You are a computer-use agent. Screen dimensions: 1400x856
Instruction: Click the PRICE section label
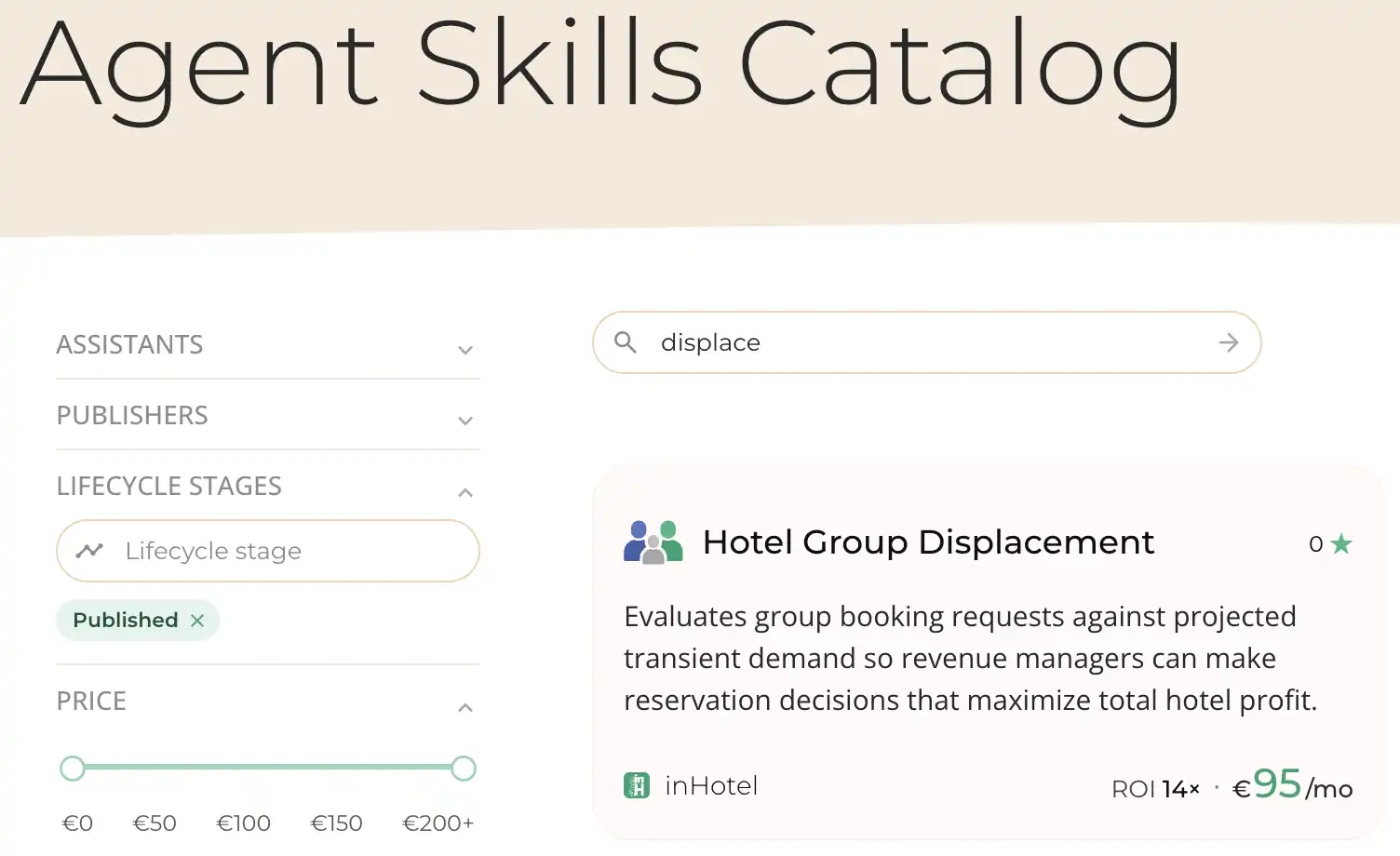click(x=91, y=701)
